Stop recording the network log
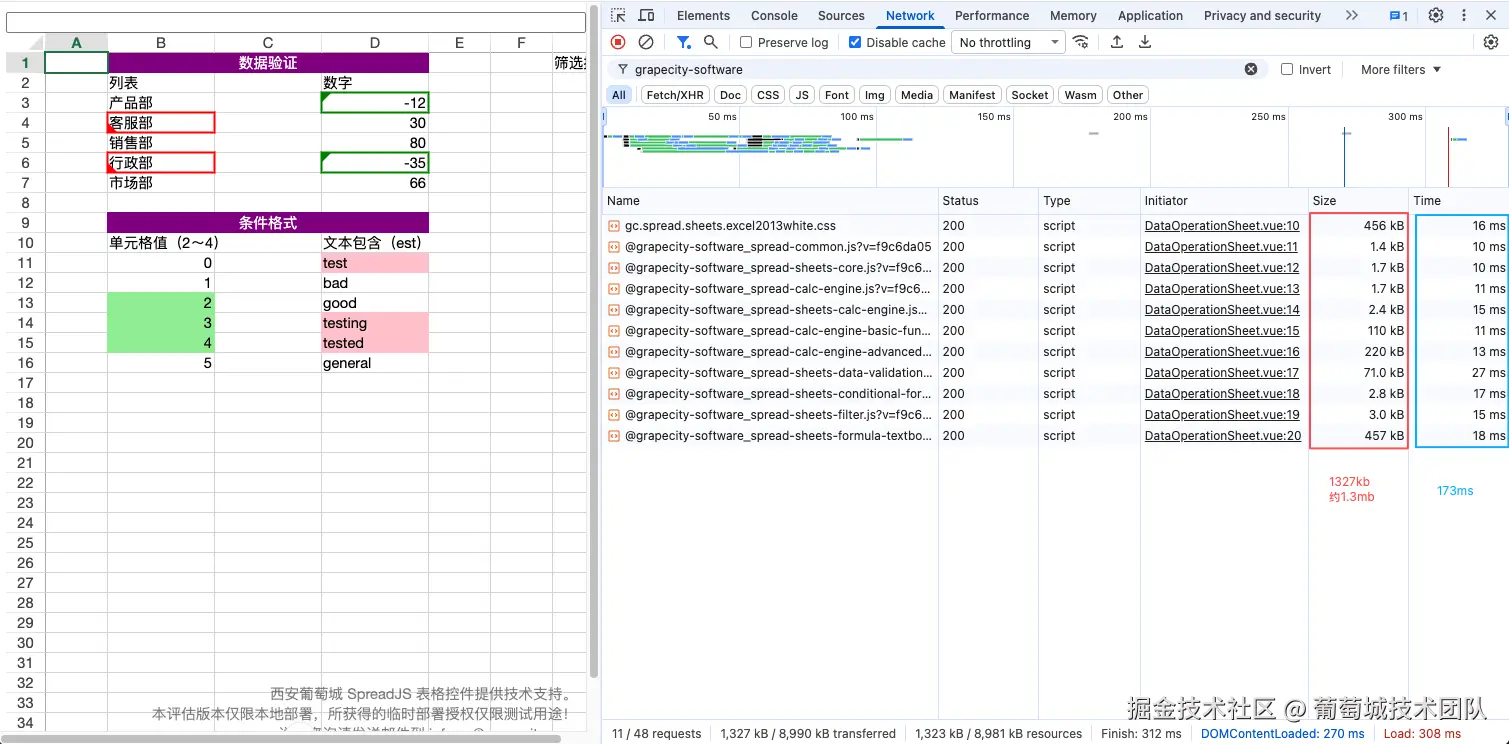The width and height of the screenshot is (1509, 744). click(618, 42)
